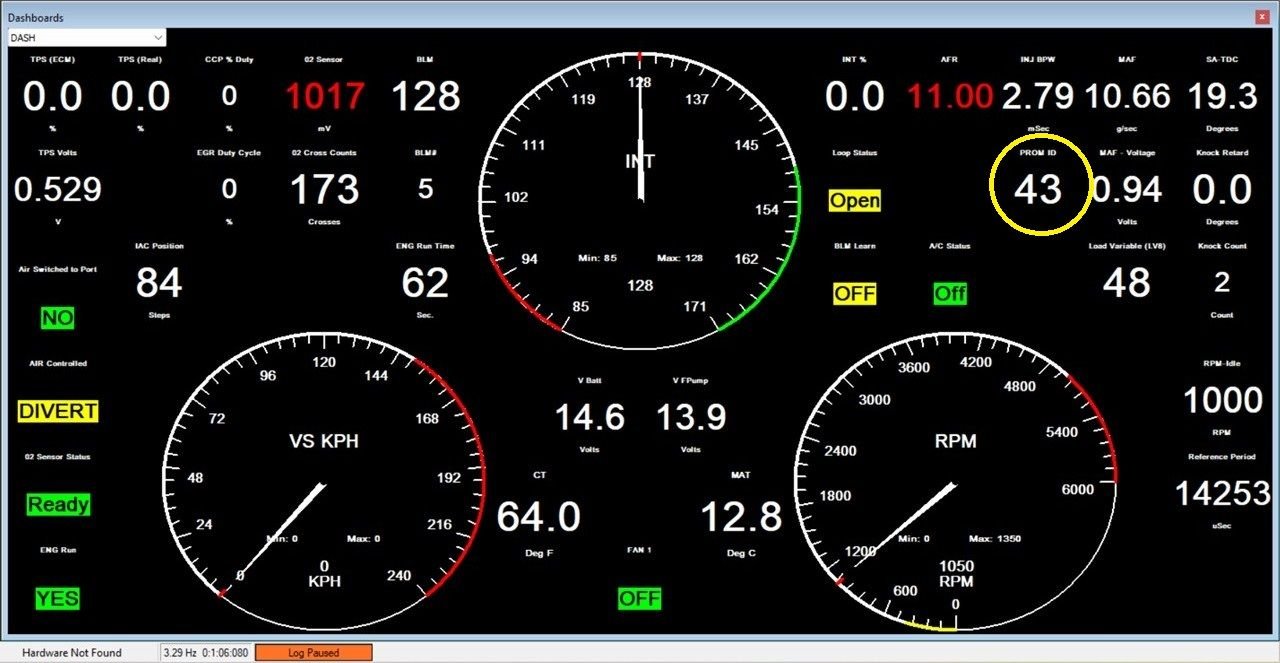Click the orange Log Paused button
Screen dimensions: 1280x663
coord(314,653)
